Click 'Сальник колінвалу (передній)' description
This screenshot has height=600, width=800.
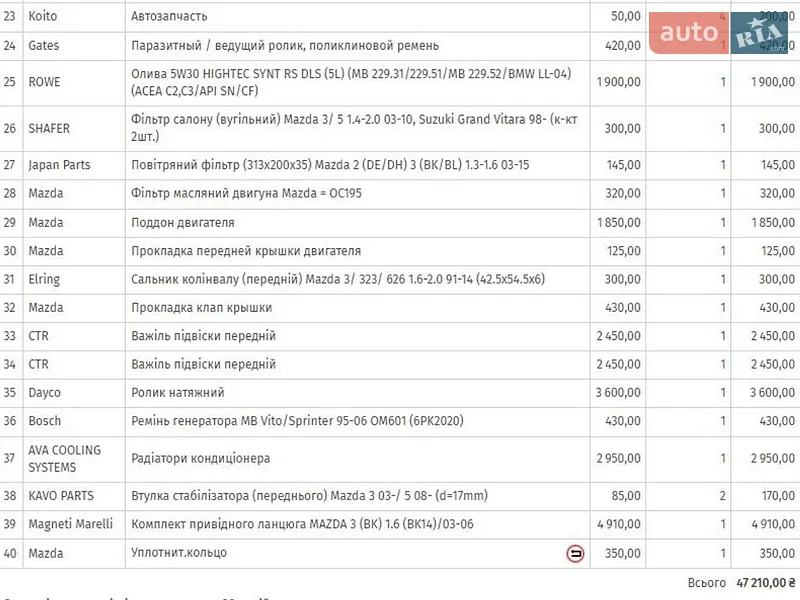point(338,280)
